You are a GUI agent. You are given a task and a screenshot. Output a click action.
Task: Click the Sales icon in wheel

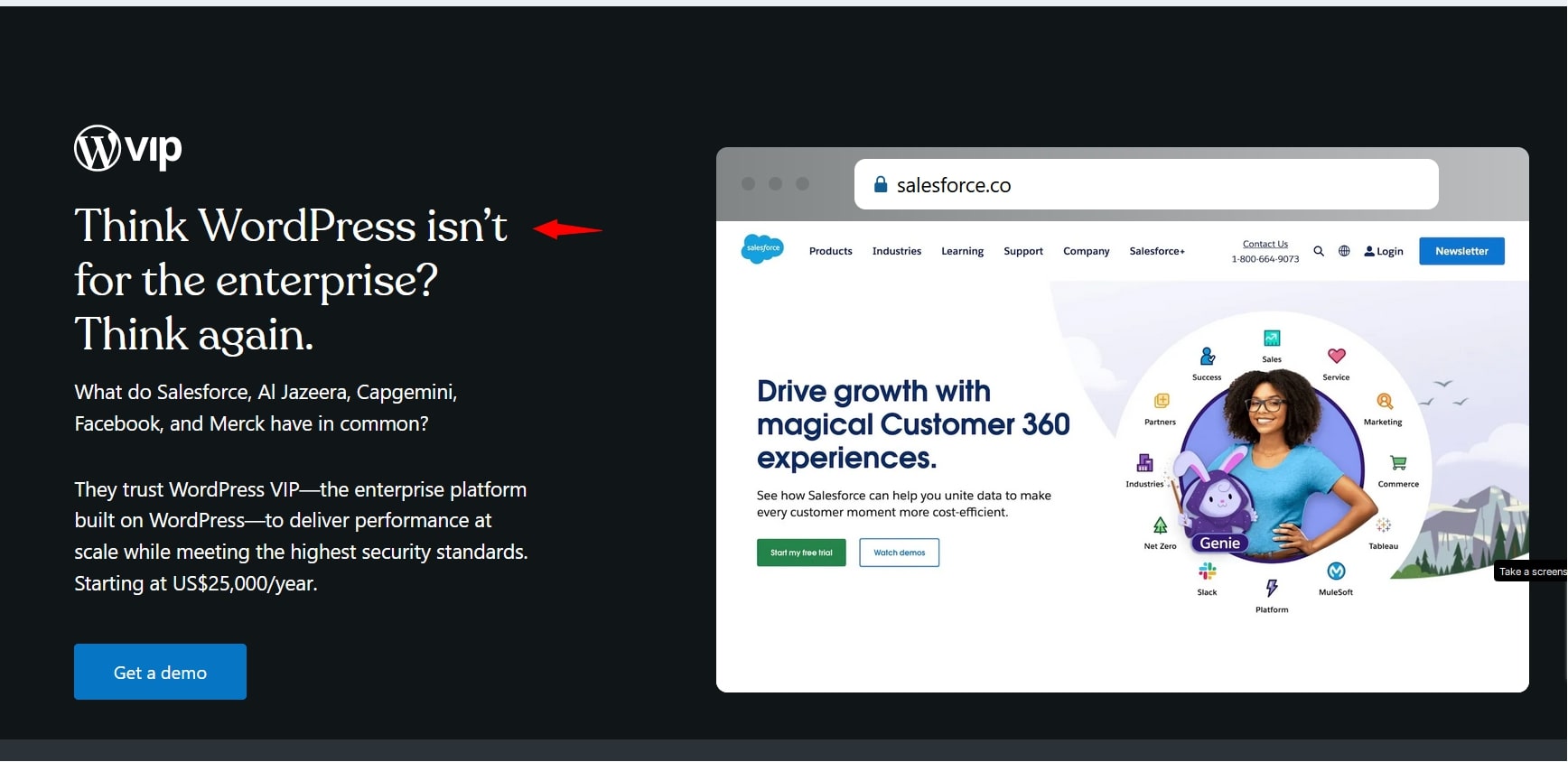click(x=1272, y=339)
